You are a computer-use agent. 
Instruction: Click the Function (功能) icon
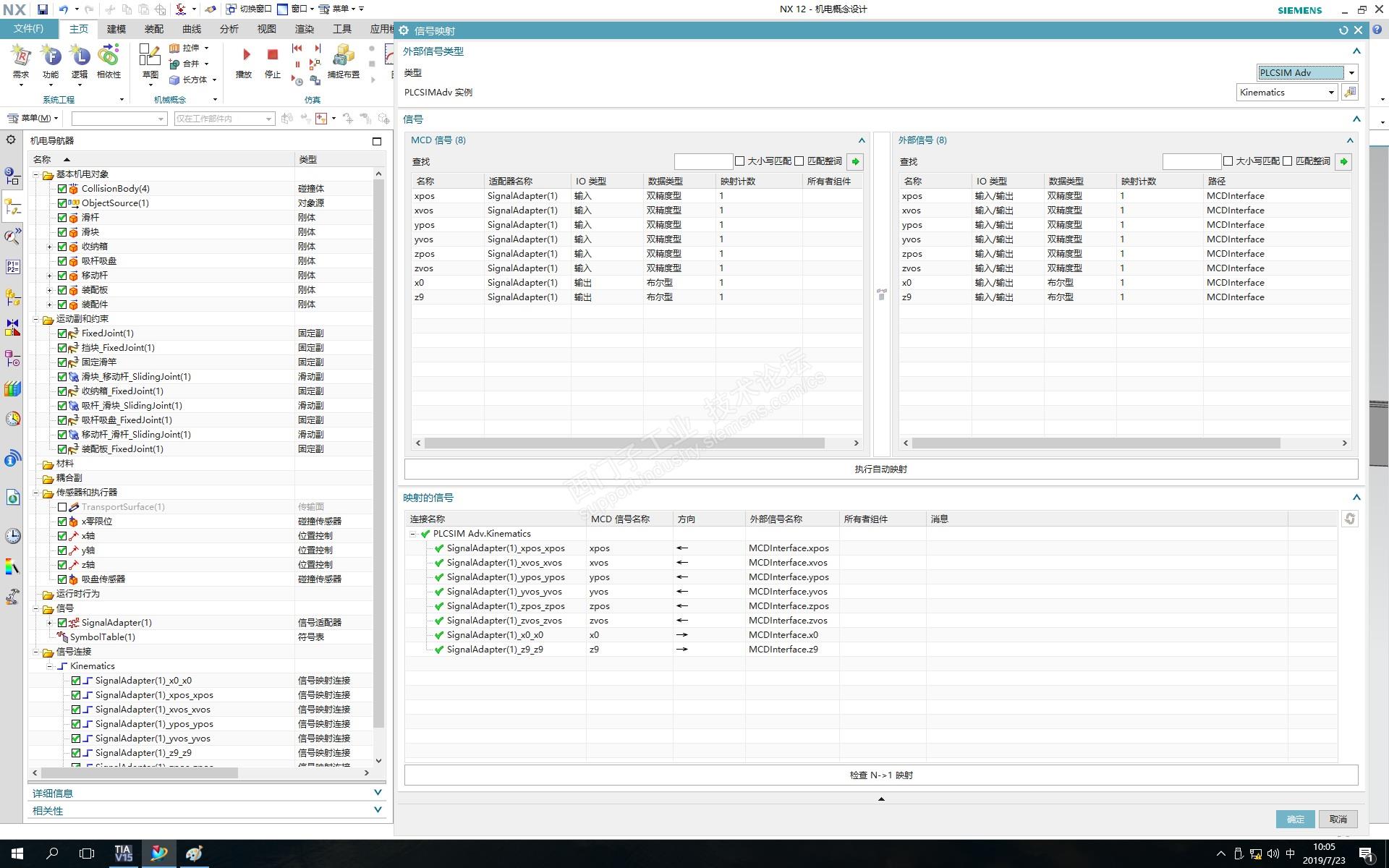pos(51,56)
